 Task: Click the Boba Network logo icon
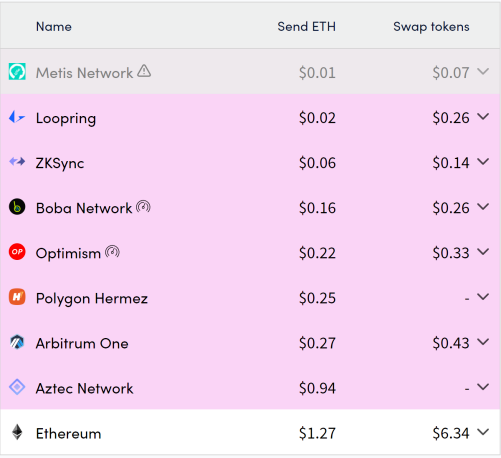coord(17,207)
